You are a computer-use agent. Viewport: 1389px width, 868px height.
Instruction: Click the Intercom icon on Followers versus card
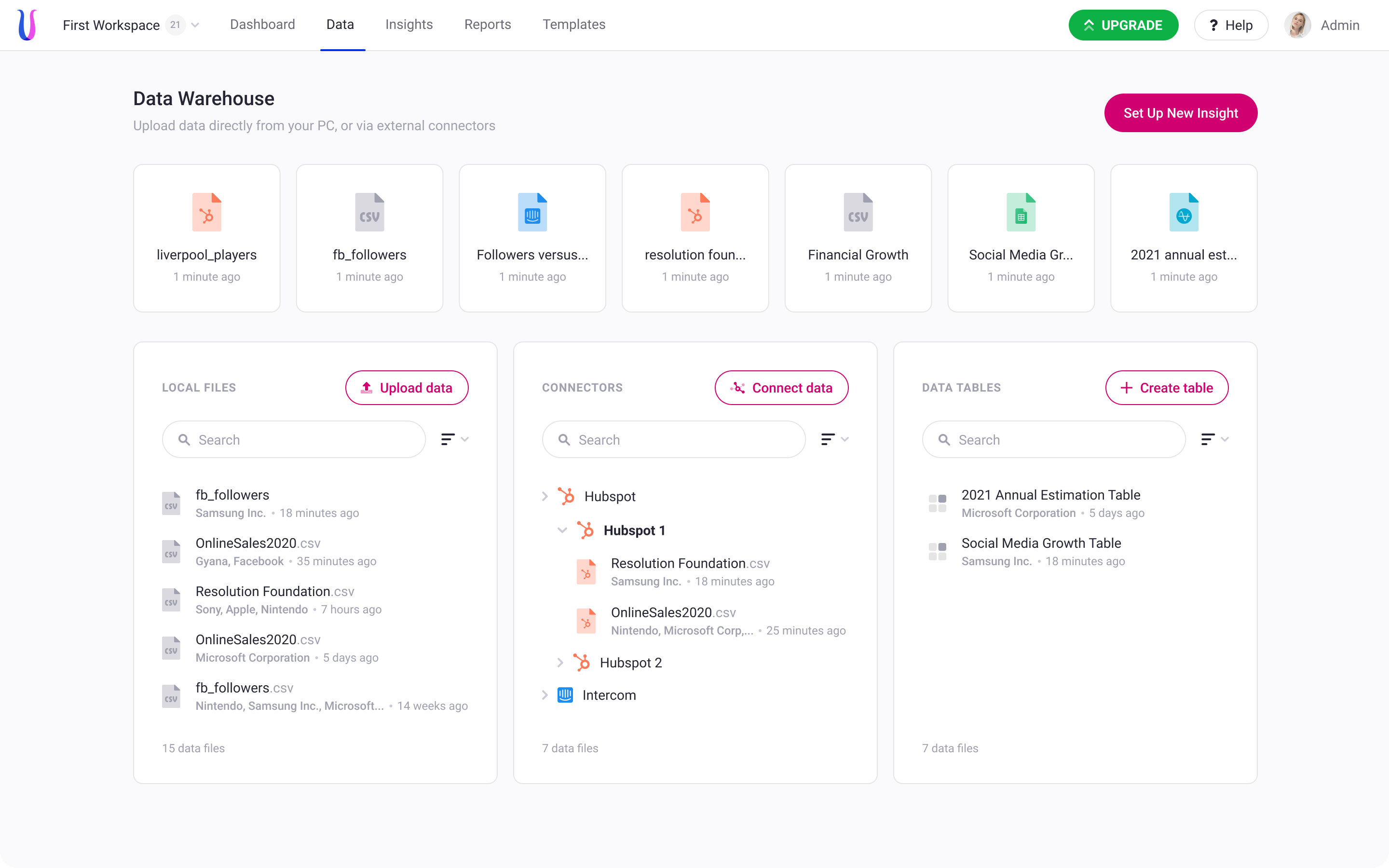click(532, 212)
